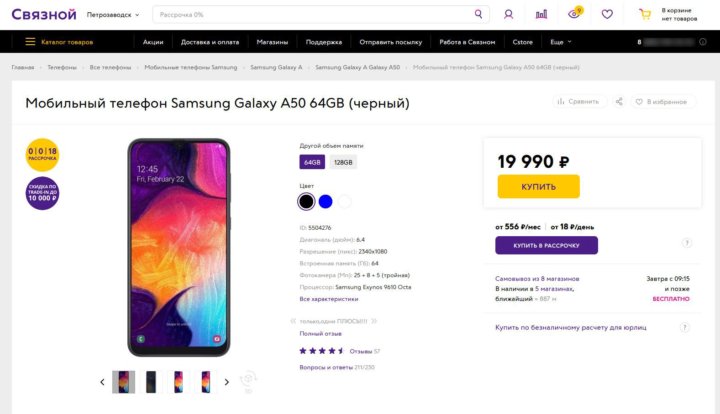
Task: Expand the Петрозаводск city dropdown
Action: click(x=113, y=15)
